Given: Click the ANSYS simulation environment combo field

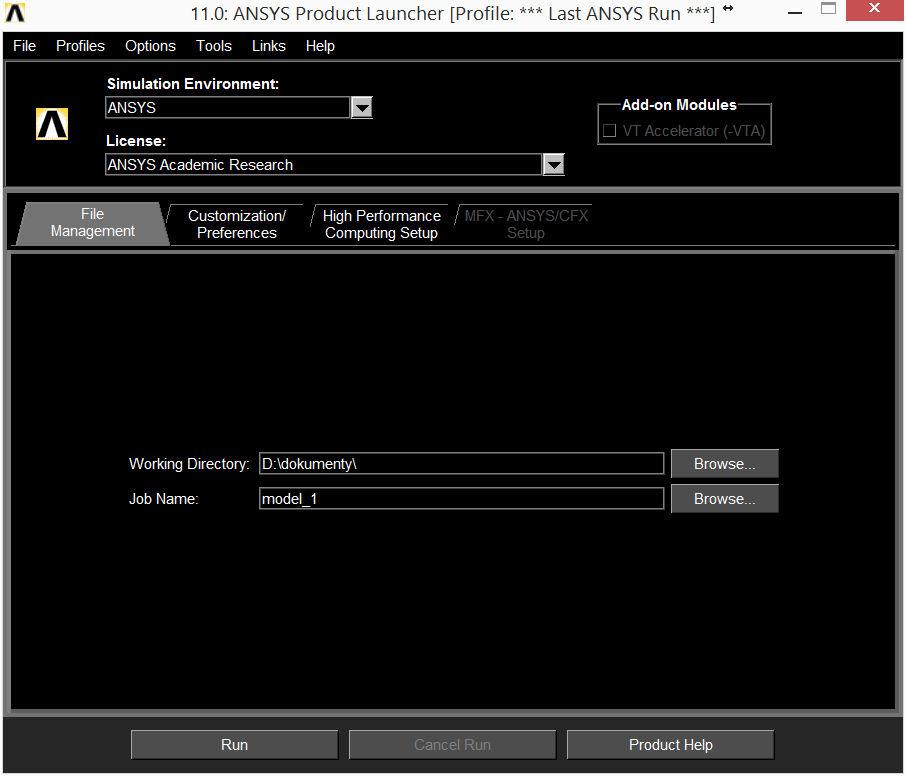Looking at the screenshot, I should 228,107.
